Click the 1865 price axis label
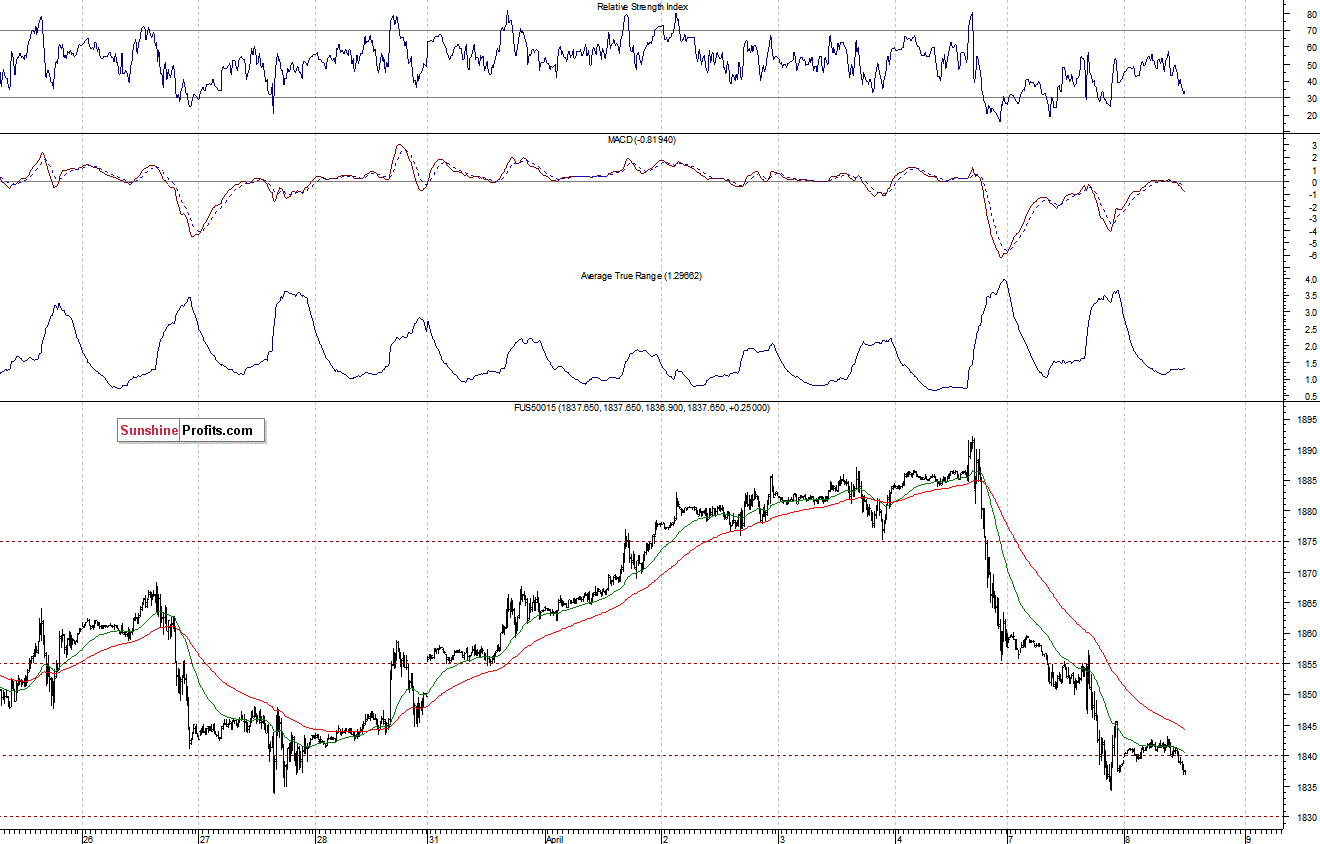The image size is (1320, 844). [1307, 603]
